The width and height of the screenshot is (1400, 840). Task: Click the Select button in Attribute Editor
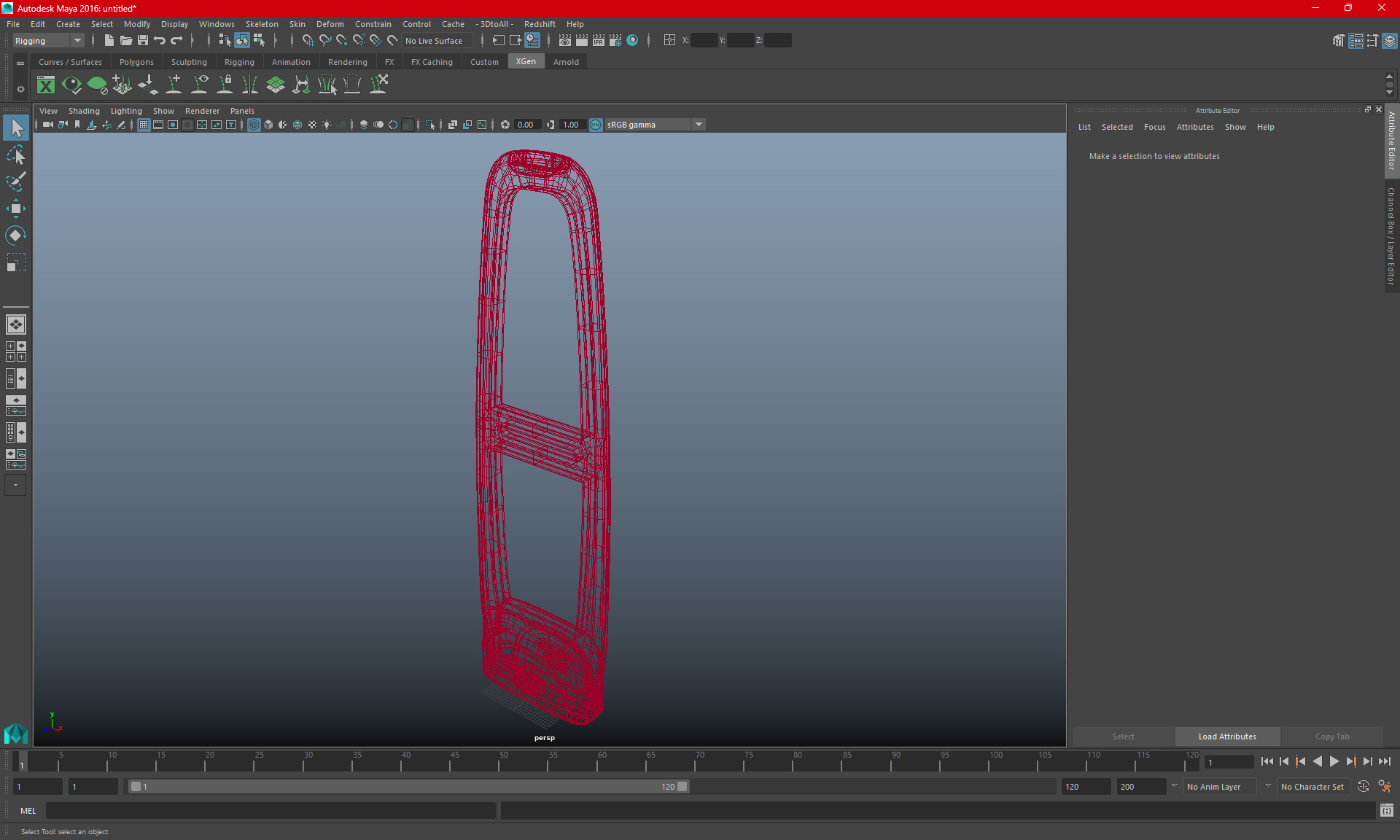tap(1123, 735)
